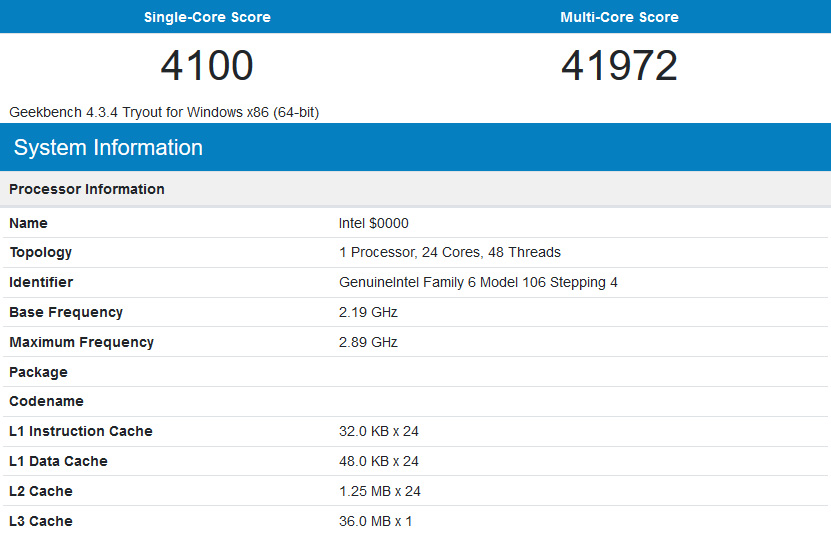Select the Name row label
This screenshot has width=831, height=536.
[29, 223]
